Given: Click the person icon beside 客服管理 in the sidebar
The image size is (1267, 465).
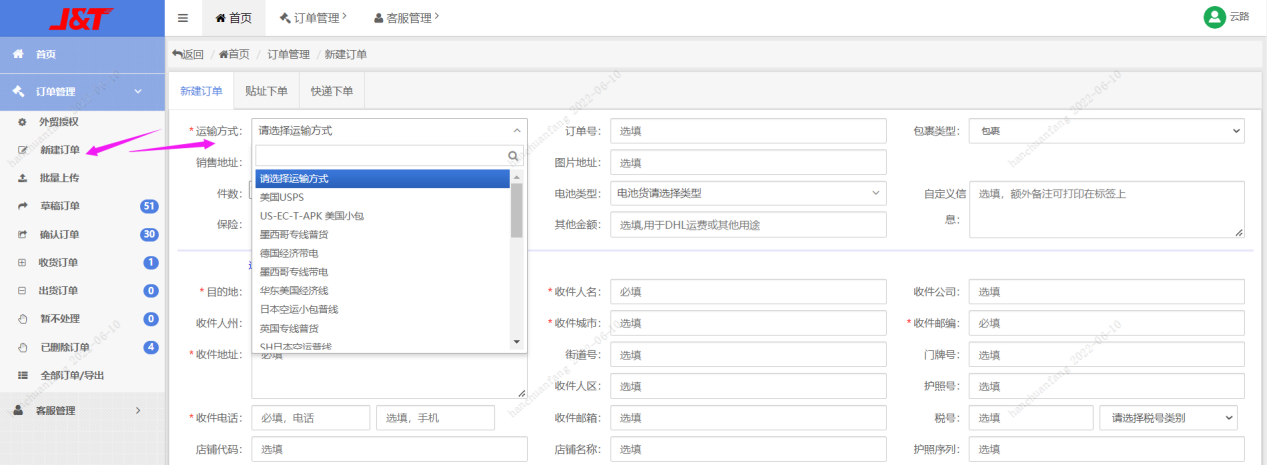Looking at the screenshot, I should tap(18, 410).
